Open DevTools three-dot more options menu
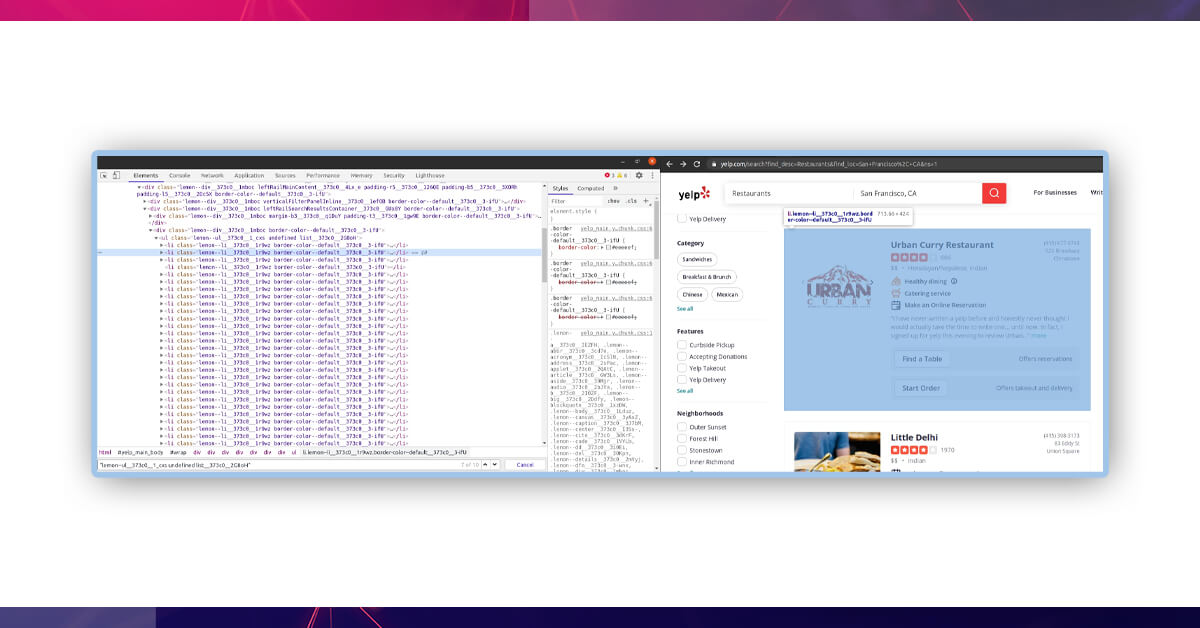Screen dimensions: 1200x628 point(650,175)
